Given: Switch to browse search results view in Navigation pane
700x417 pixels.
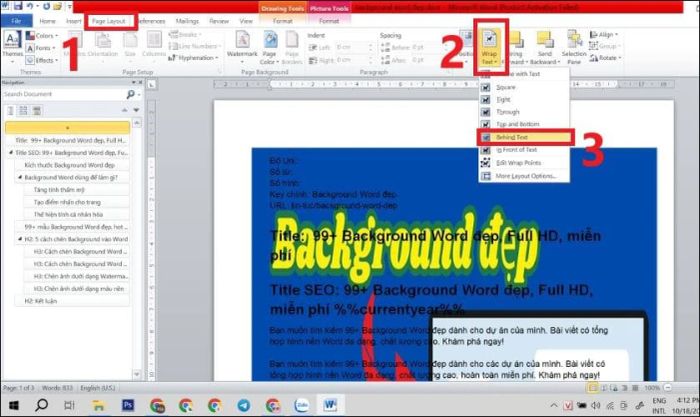Looking at the screenshot, I should point(37,110).
